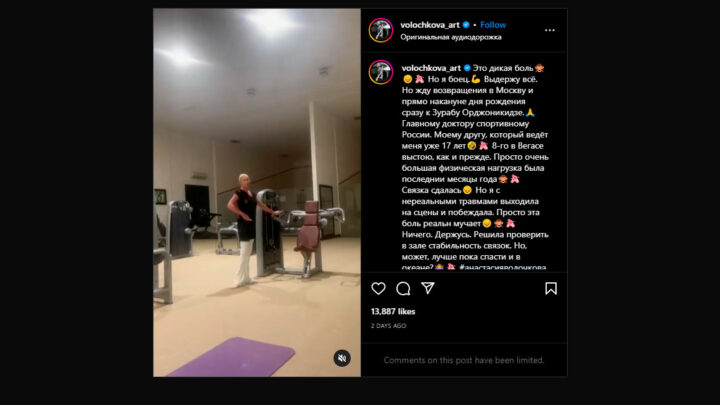Share the post with the paper plane icon
Viewport: 720px width, 405px height.
pyautogui.click(x=428, y=288)
